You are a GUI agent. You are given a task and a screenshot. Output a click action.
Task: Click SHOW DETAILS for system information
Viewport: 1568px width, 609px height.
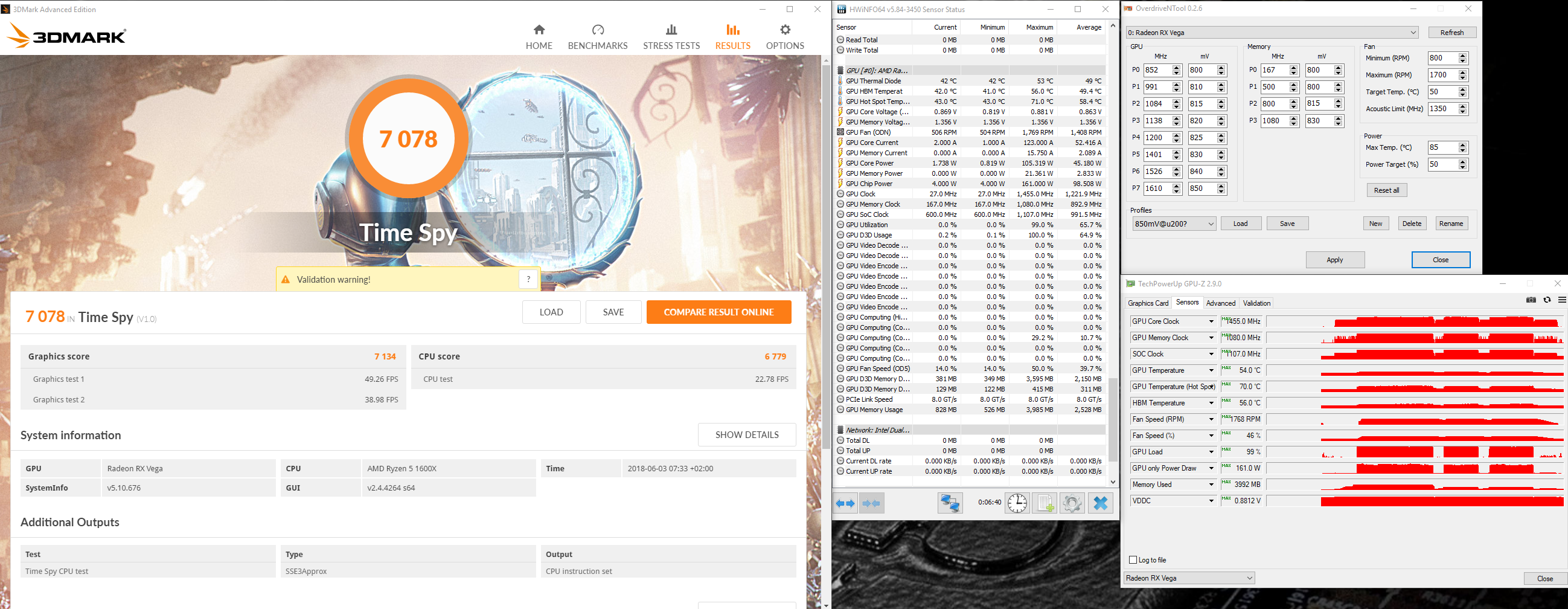(747, 435)
